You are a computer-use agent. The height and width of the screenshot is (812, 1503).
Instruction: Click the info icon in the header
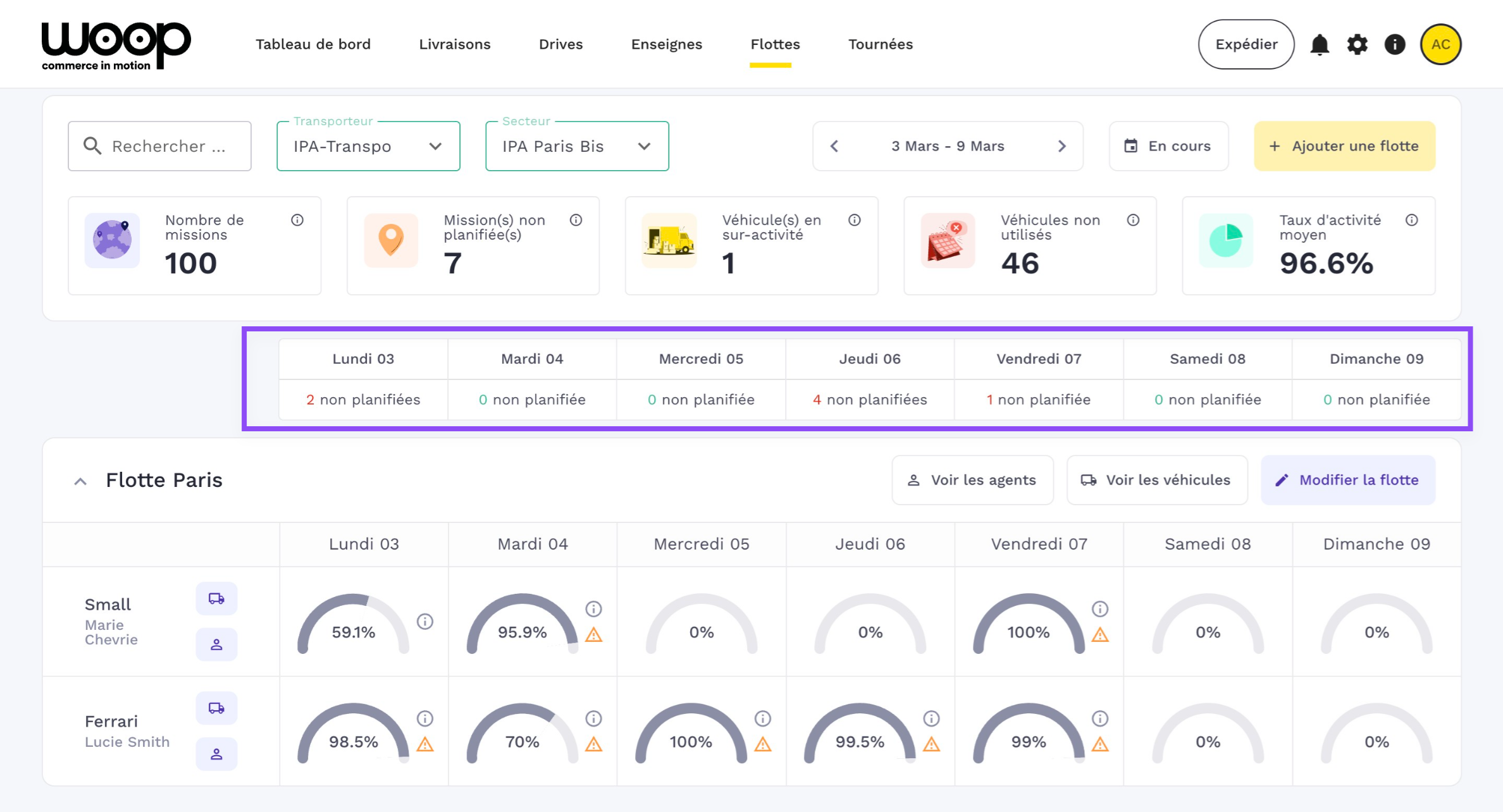click(x=1394, y=44)
